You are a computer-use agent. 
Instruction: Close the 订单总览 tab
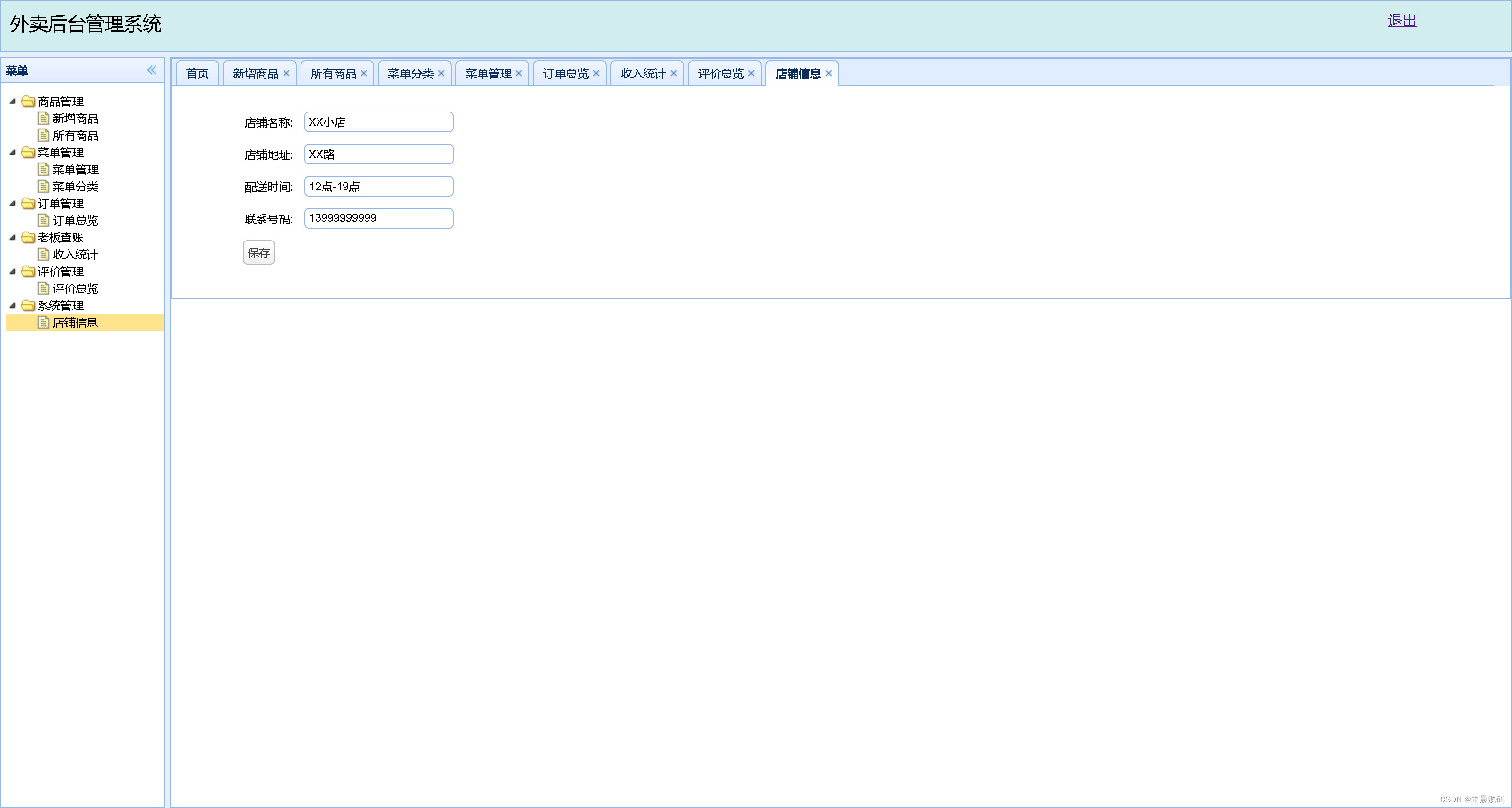point(596,73)
